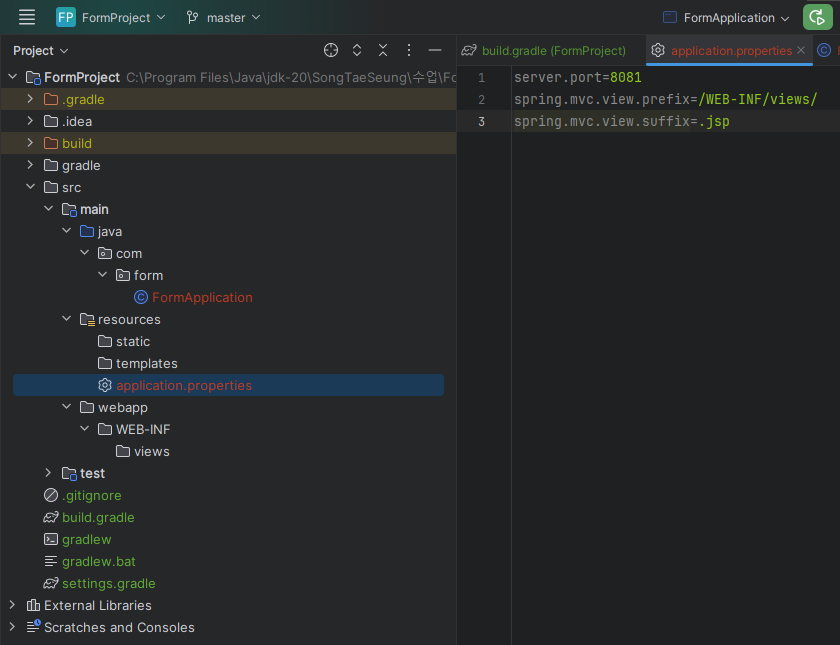840x645 pixels.
Task: Expand External Libraries
Action: point(12,605)
